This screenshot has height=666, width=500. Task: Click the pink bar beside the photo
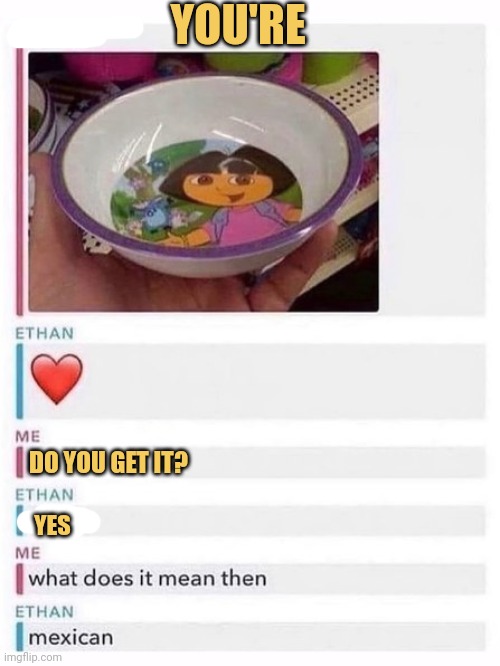coord(19,182)
